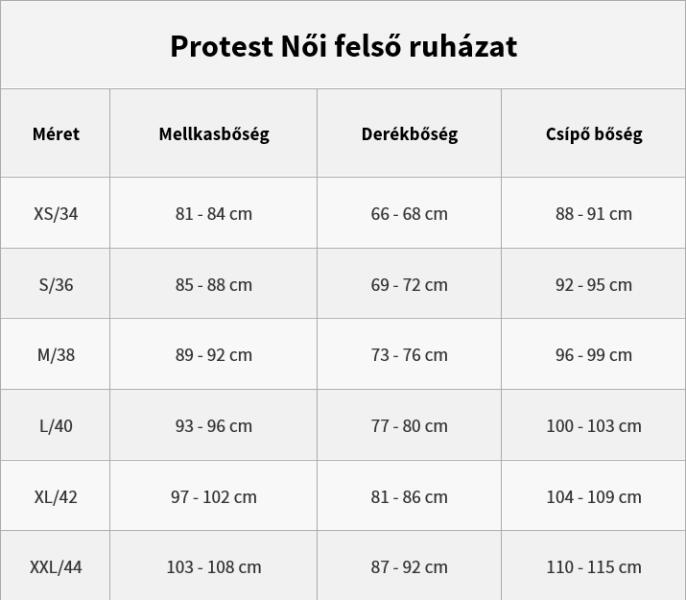Select the Derékbőség column header

click(410, 134)
